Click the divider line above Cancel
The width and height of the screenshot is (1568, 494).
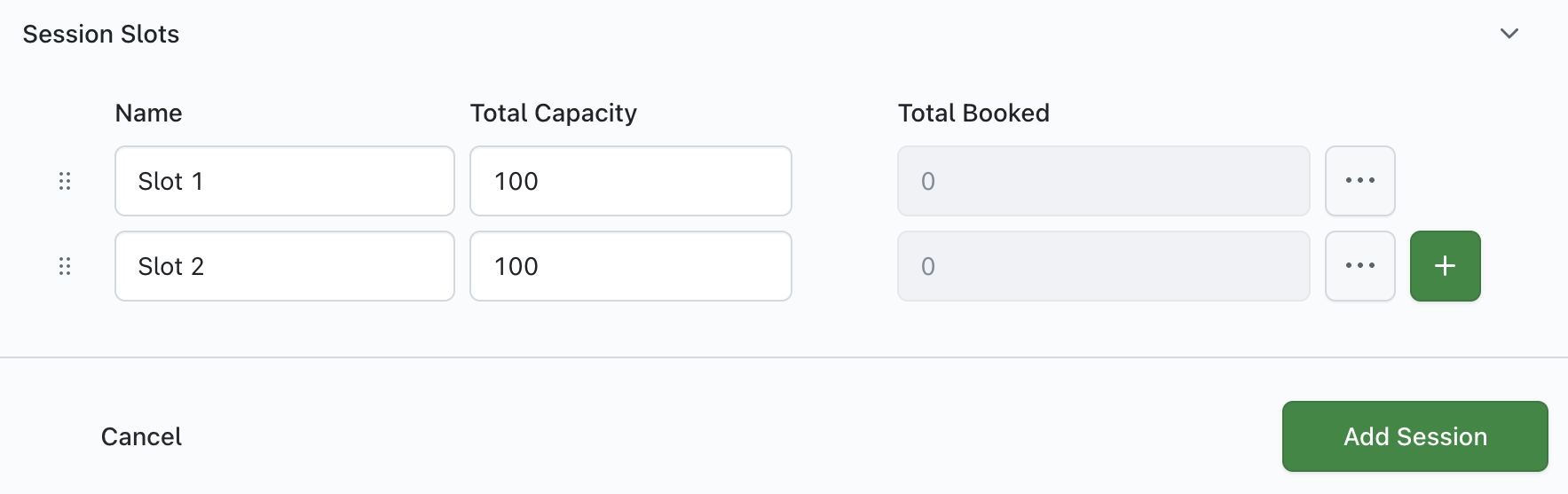click(x=784, y=357)
